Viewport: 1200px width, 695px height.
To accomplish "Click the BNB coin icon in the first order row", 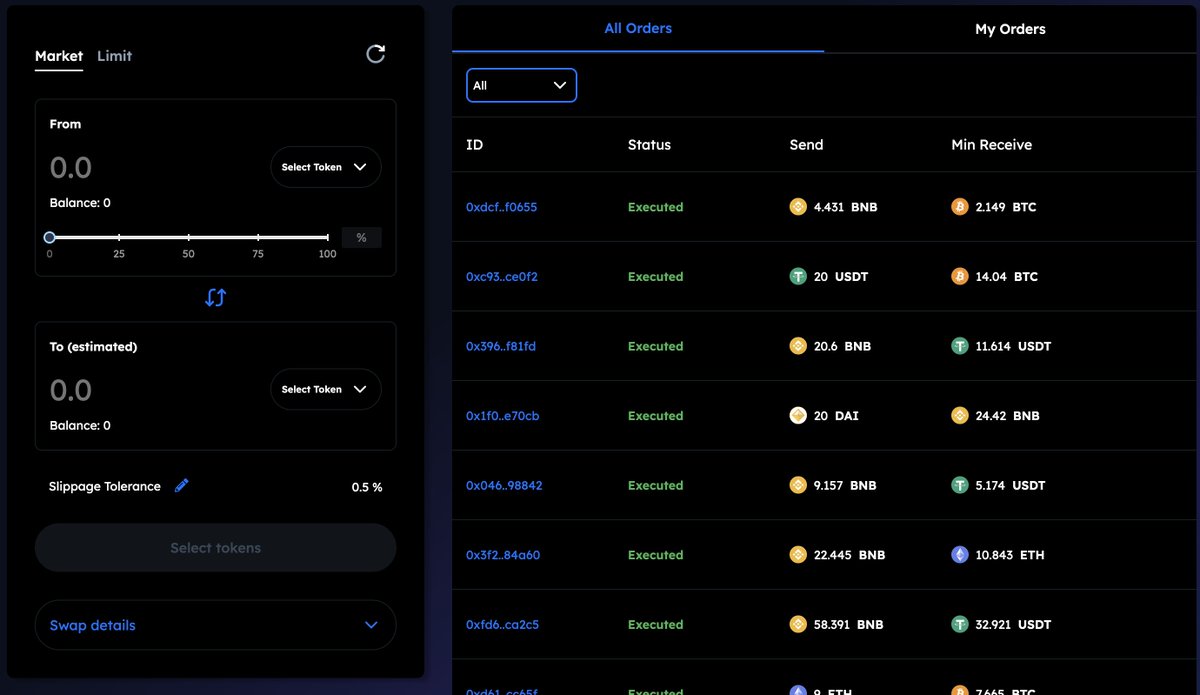I will (x=798, y=207).
